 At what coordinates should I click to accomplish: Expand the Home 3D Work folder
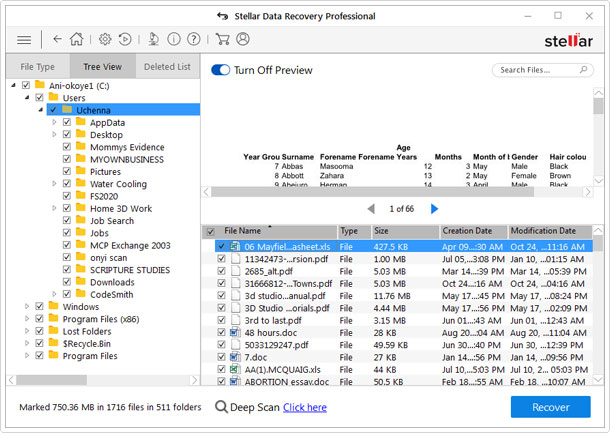[x=54, y=208]
